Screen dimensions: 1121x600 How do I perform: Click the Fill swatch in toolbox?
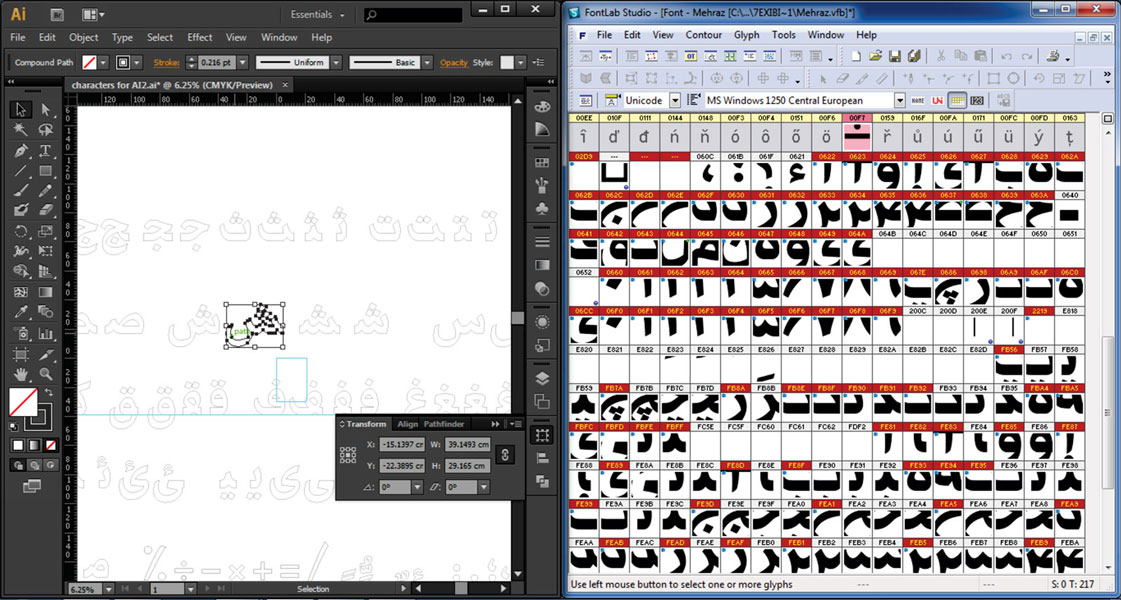[x=23, y=403]
